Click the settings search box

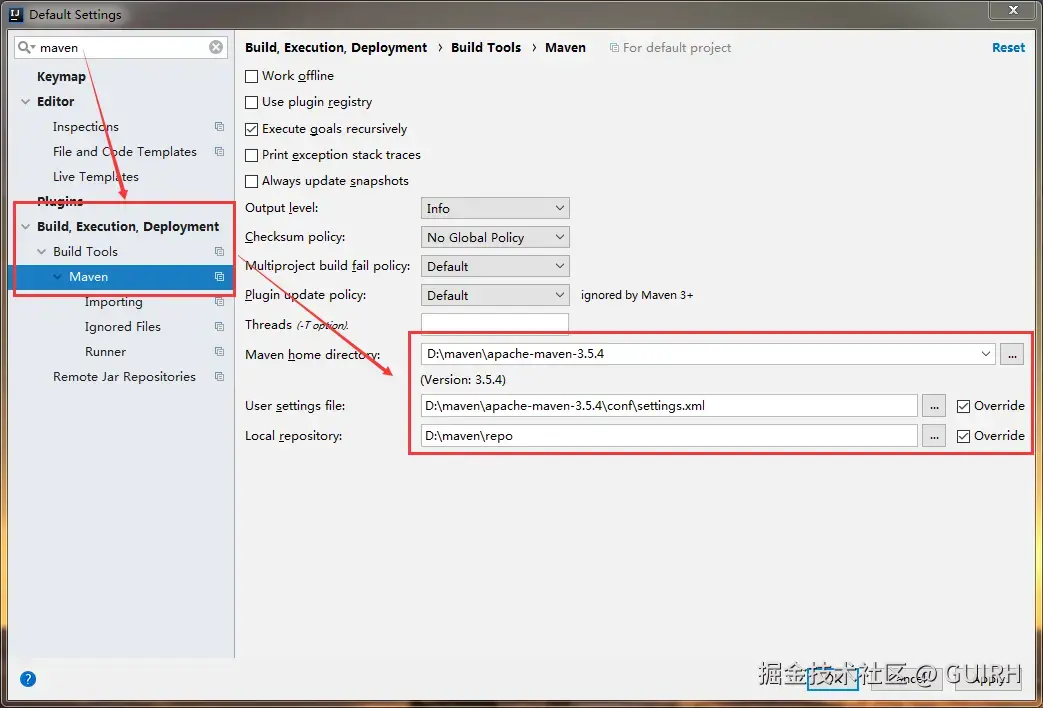click(x=121, y=47)
